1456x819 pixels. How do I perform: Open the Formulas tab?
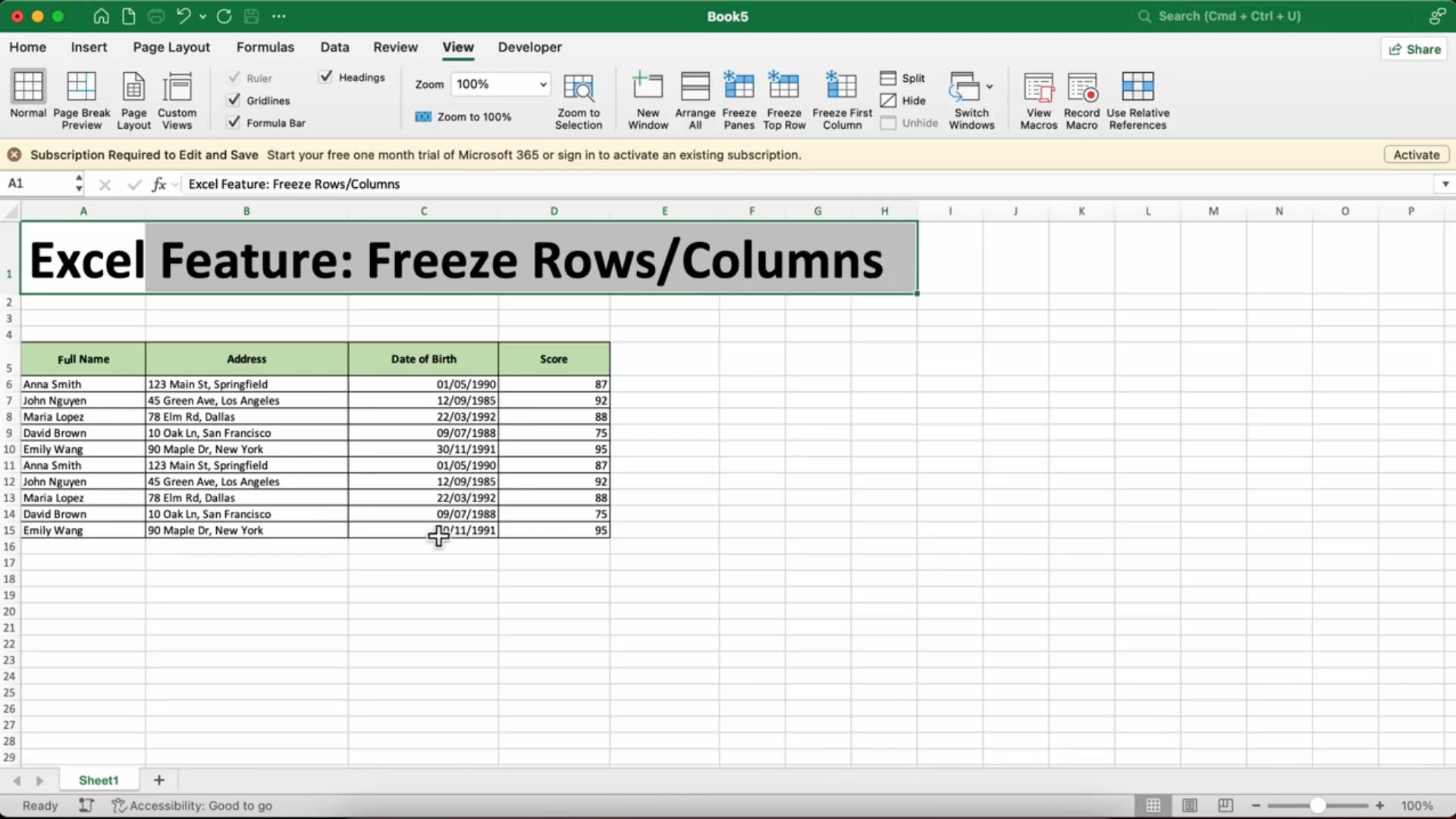[x=265, y=47]
